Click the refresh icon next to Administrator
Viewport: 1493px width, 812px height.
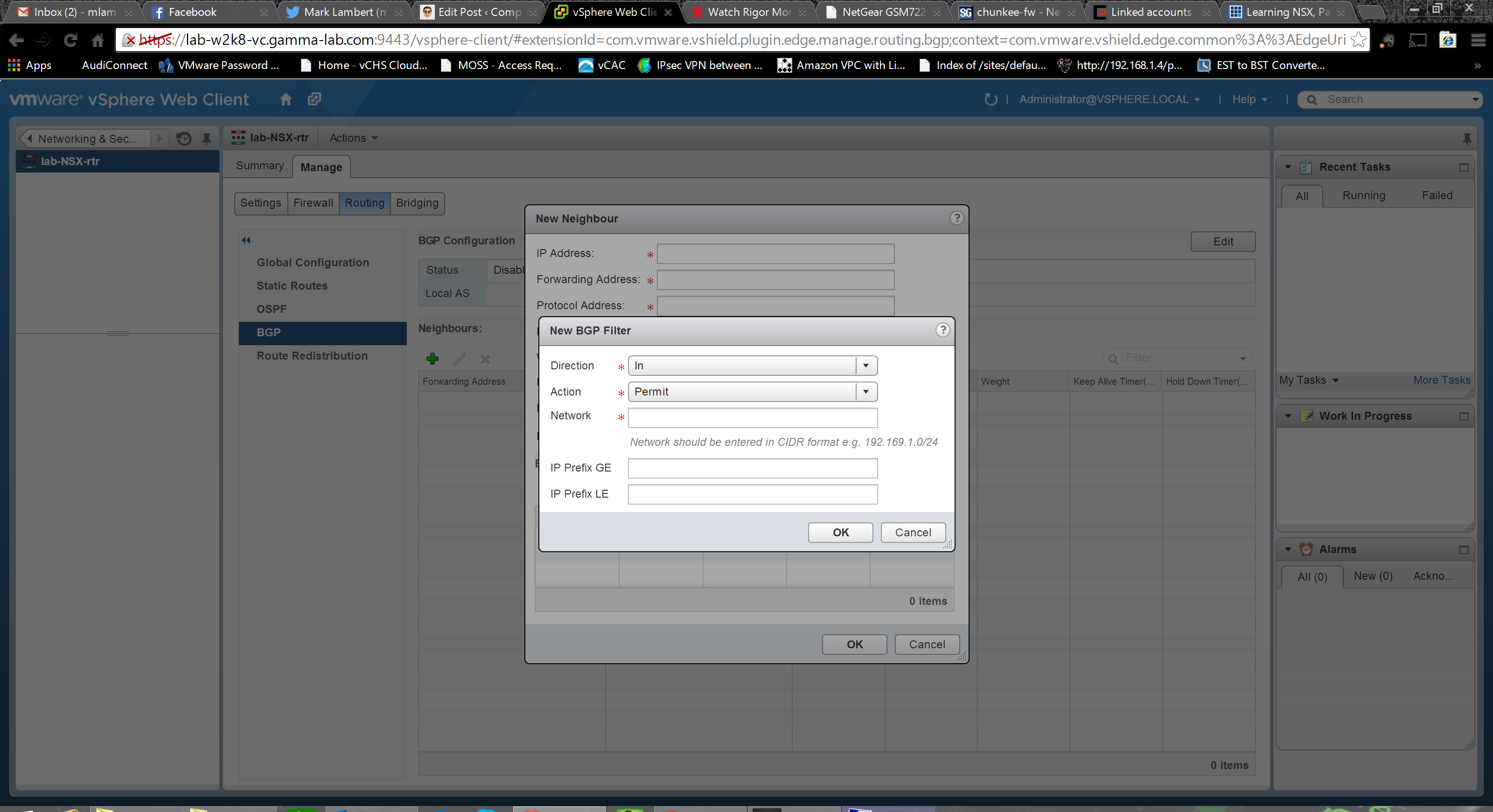click(x=991, y=100)
